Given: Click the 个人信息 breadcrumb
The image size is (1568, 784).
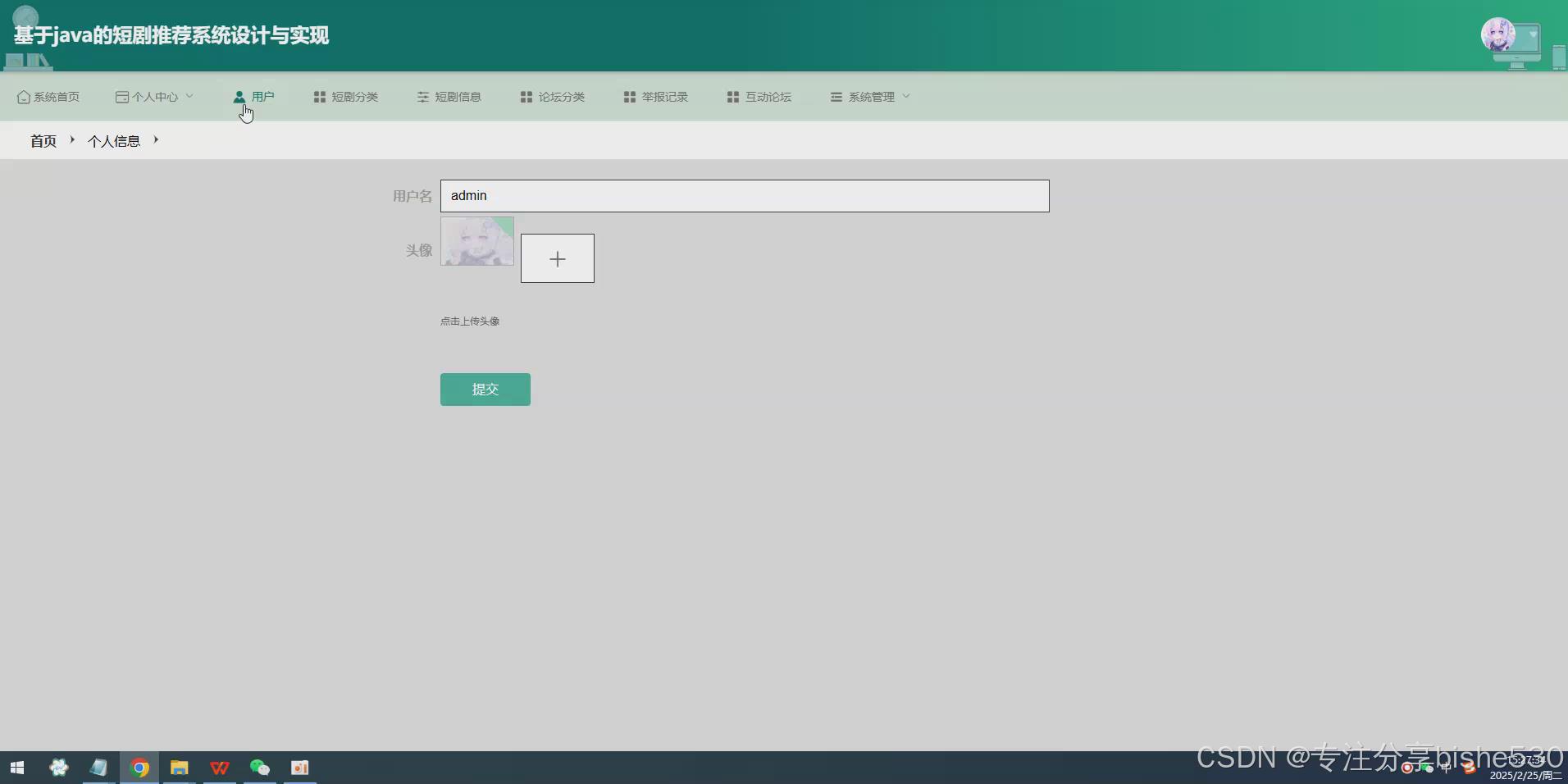Looking at the screenshot, I should [x=114, y=141].
